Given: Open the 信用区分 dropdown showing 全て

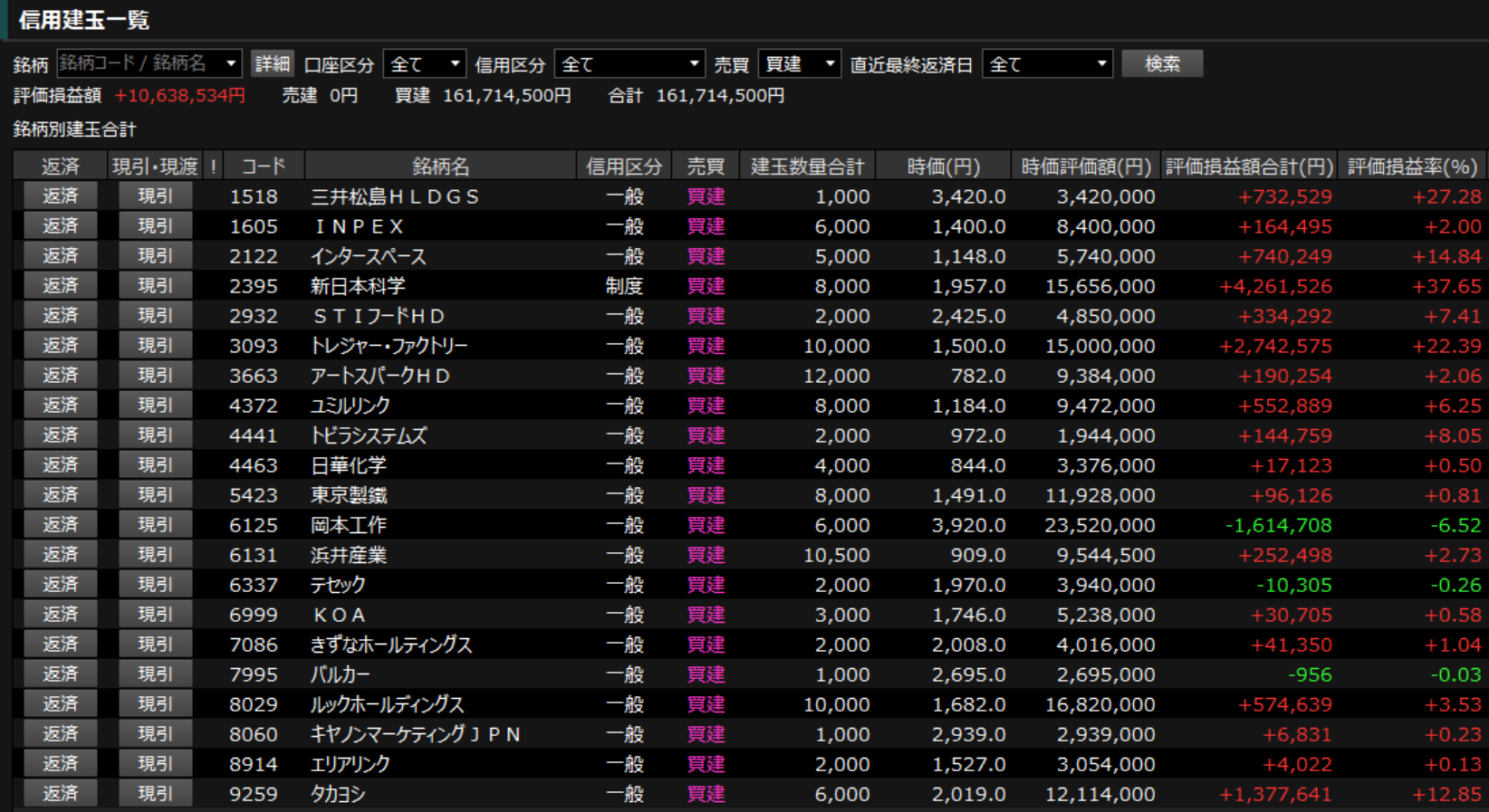Looking at the screenshot, I should coord(629,63).
